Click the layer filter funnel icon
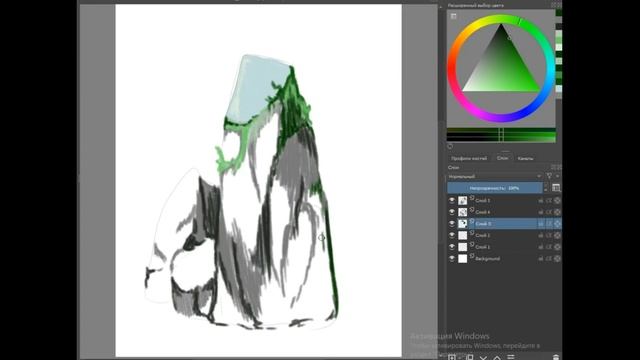This screenshot has height=360, width=640. click(x=549, y=176)
